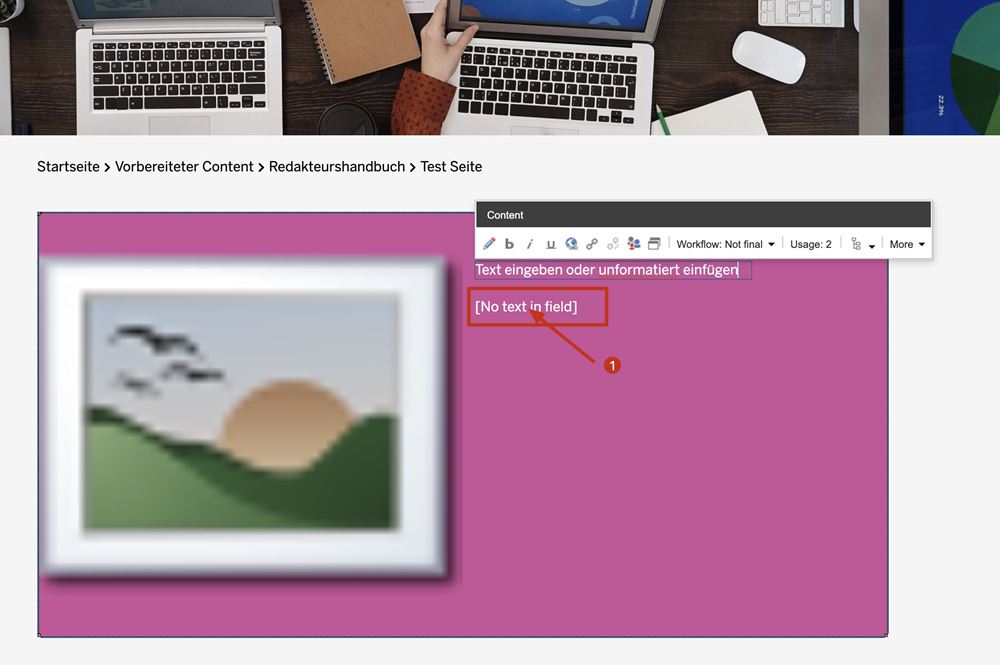Click the pencil edit icon in Content toolbar

[489, 244]
